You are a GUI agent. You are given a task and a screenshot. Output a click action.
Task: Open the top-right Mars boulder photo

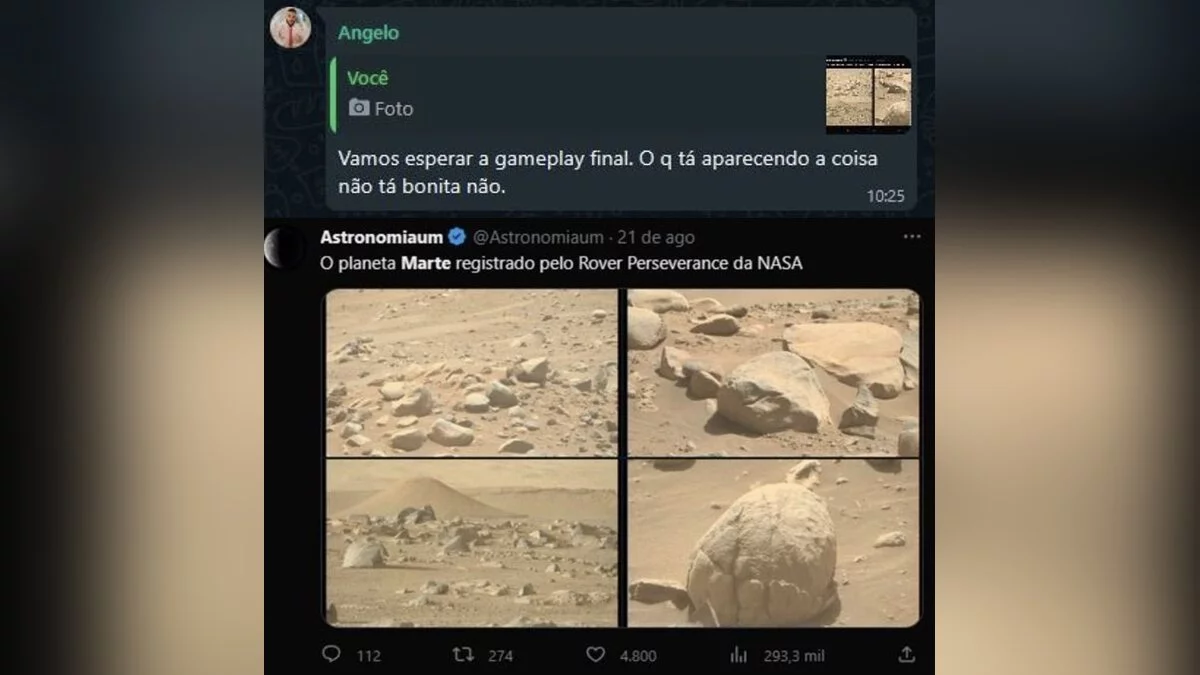[x=772, y=372]
